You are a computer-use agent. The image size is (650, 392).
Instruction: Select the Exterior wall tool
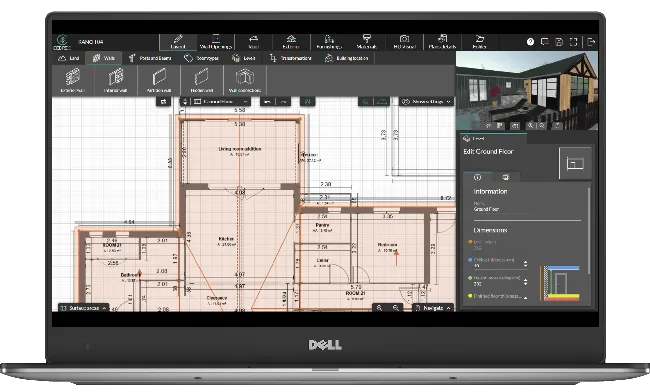73,80
